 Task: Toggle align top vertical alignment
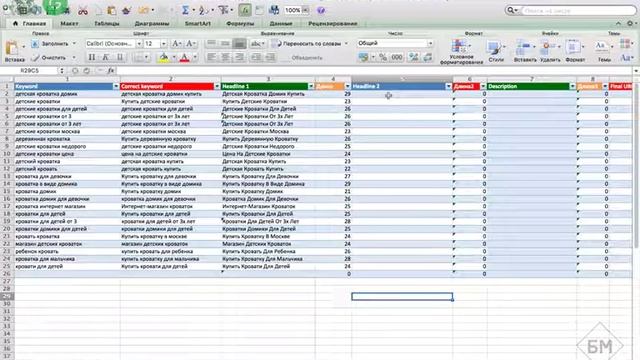(x=211, y=44)
